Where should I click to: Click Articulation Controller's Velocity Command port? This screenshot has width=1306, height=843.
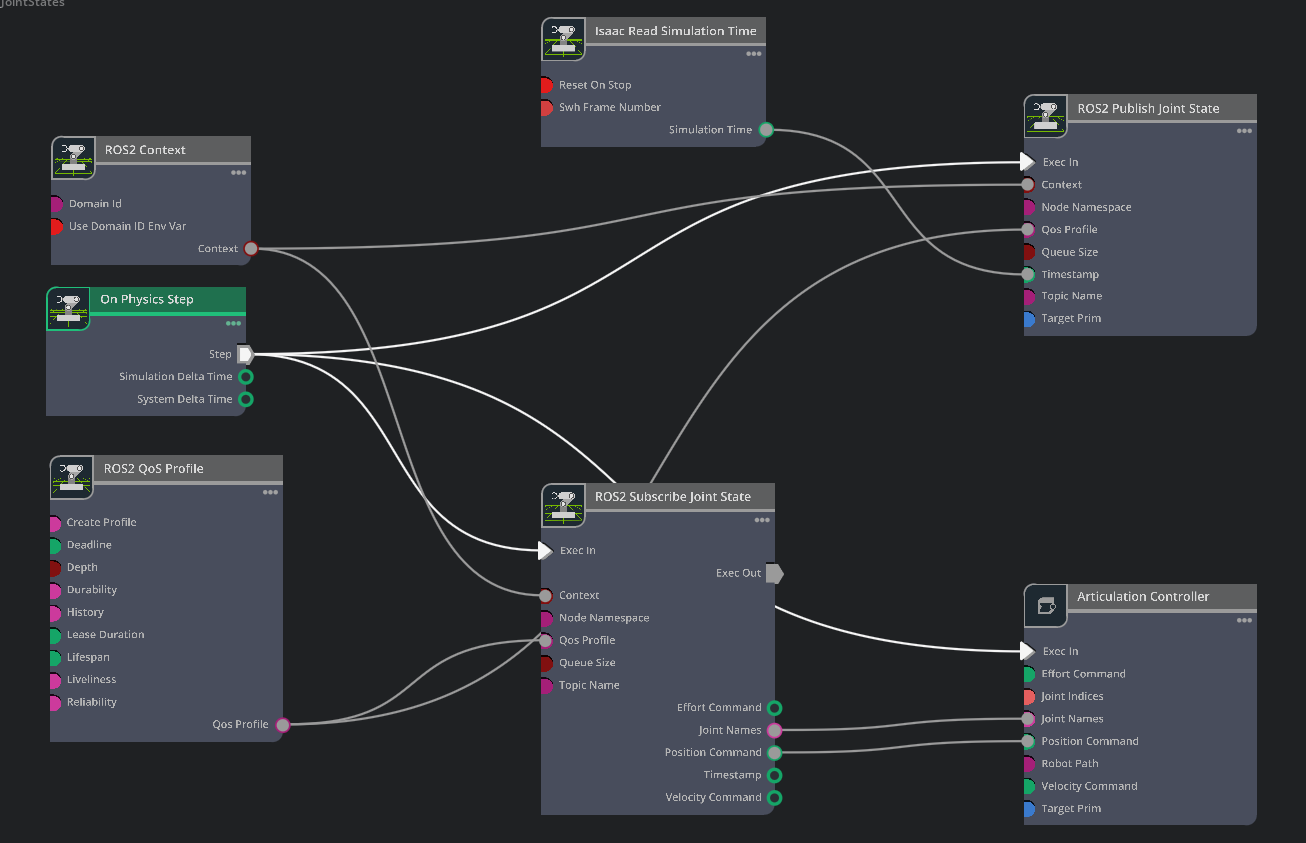[x=1029, y=787]
